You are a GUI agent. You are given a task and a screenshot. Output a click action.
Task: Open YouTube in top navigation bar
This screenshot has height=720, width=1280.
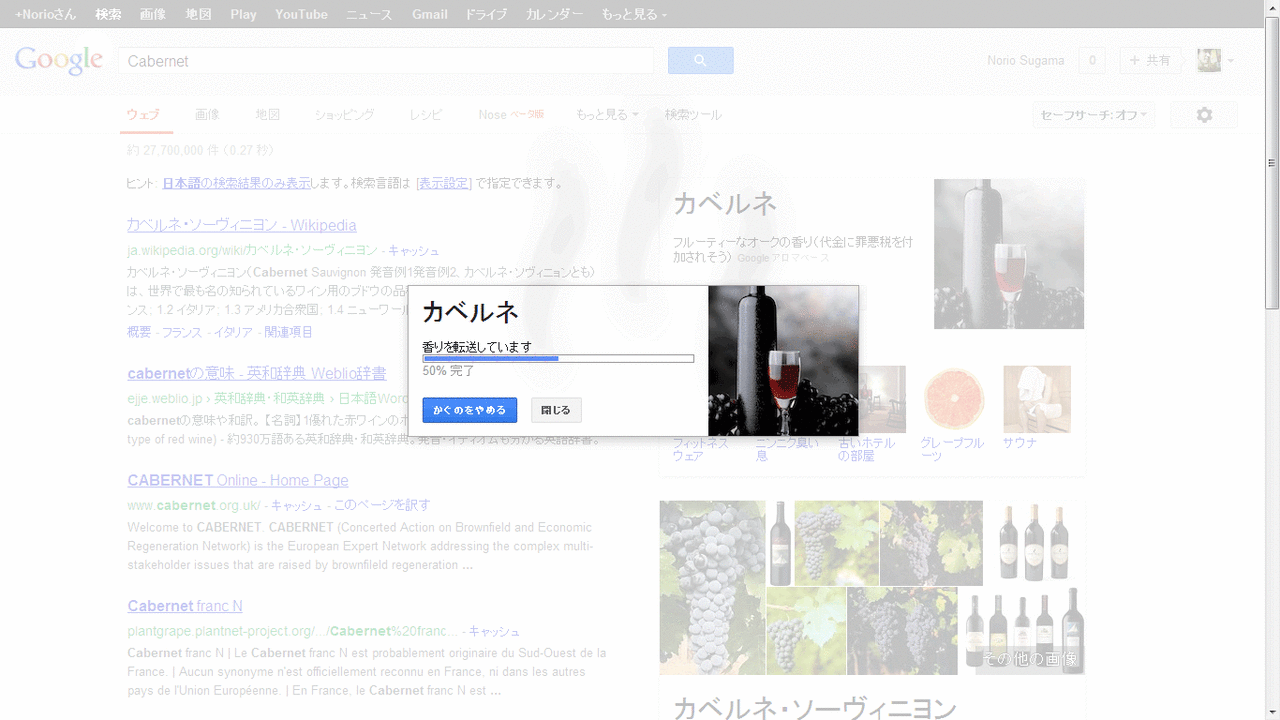tap(301, 14)
